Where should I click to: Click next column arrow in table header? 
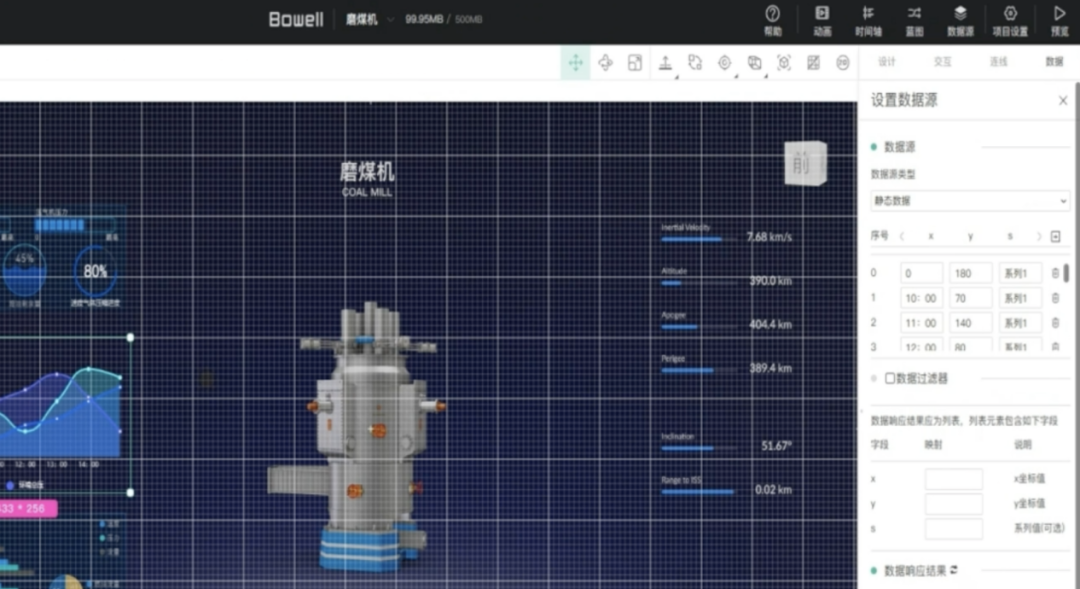click(x=1039, y=237)
